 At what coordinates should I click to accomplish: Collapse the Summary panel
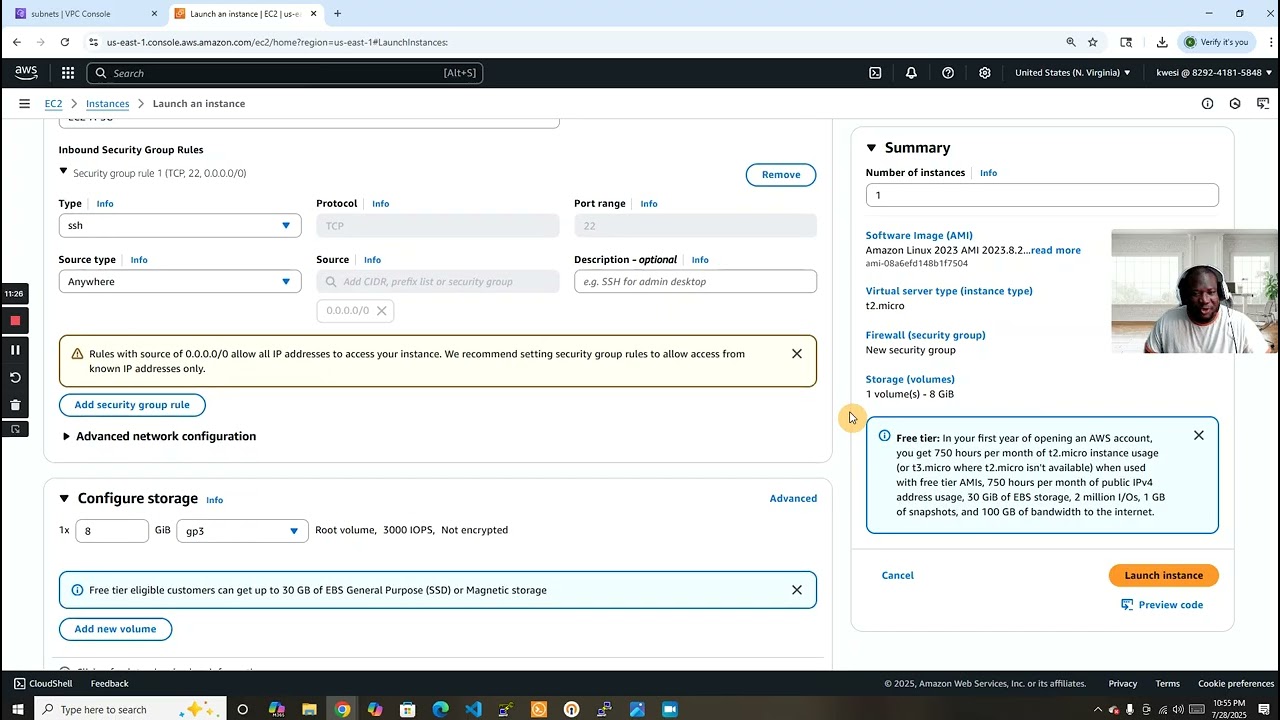(871, 148)
